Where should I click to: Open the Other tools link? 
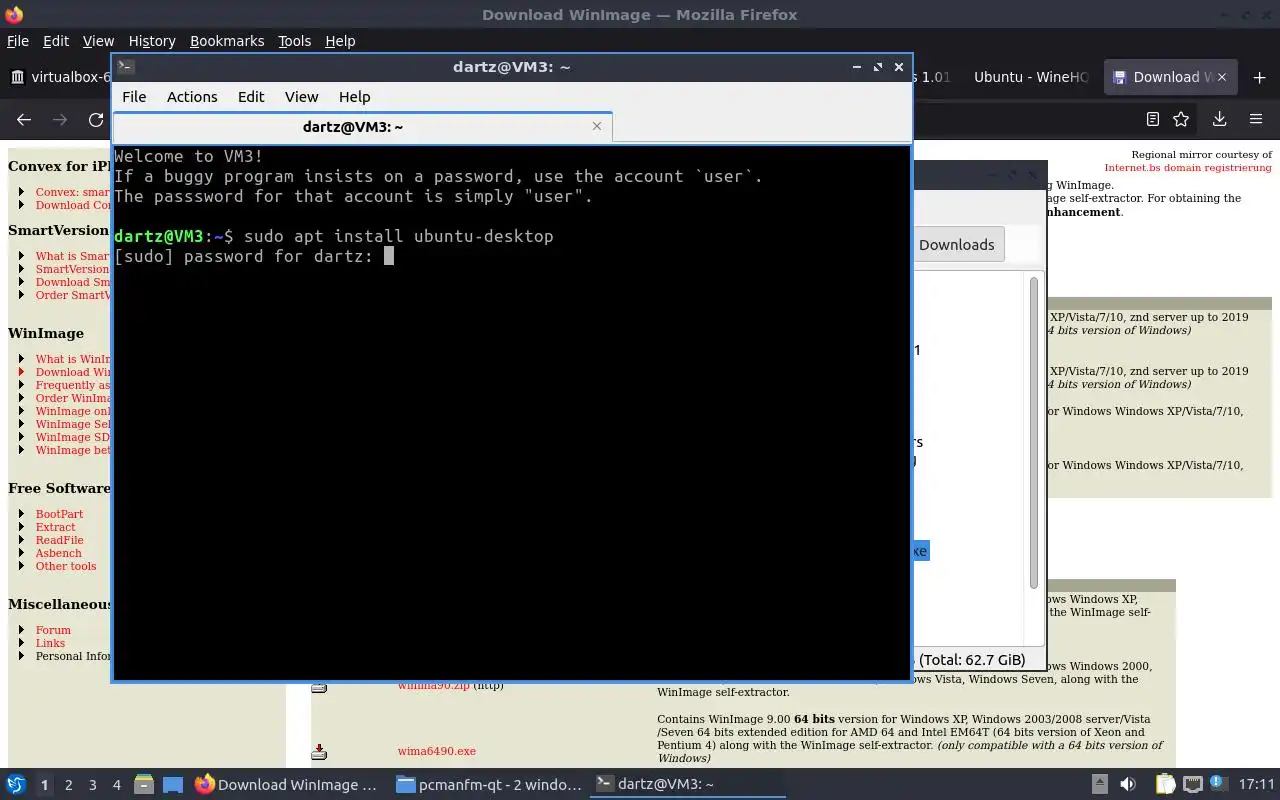(x=66, y=566)
